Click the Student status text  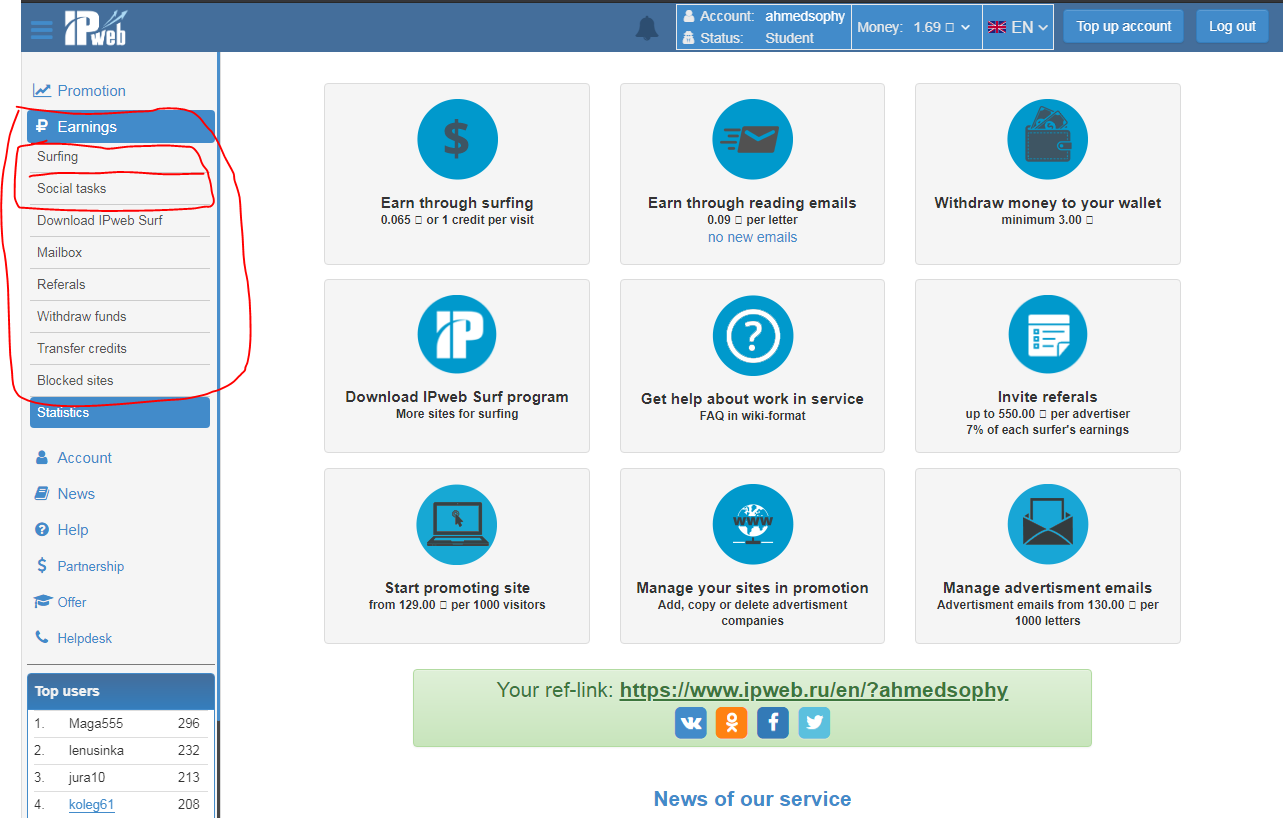(790, 38)
